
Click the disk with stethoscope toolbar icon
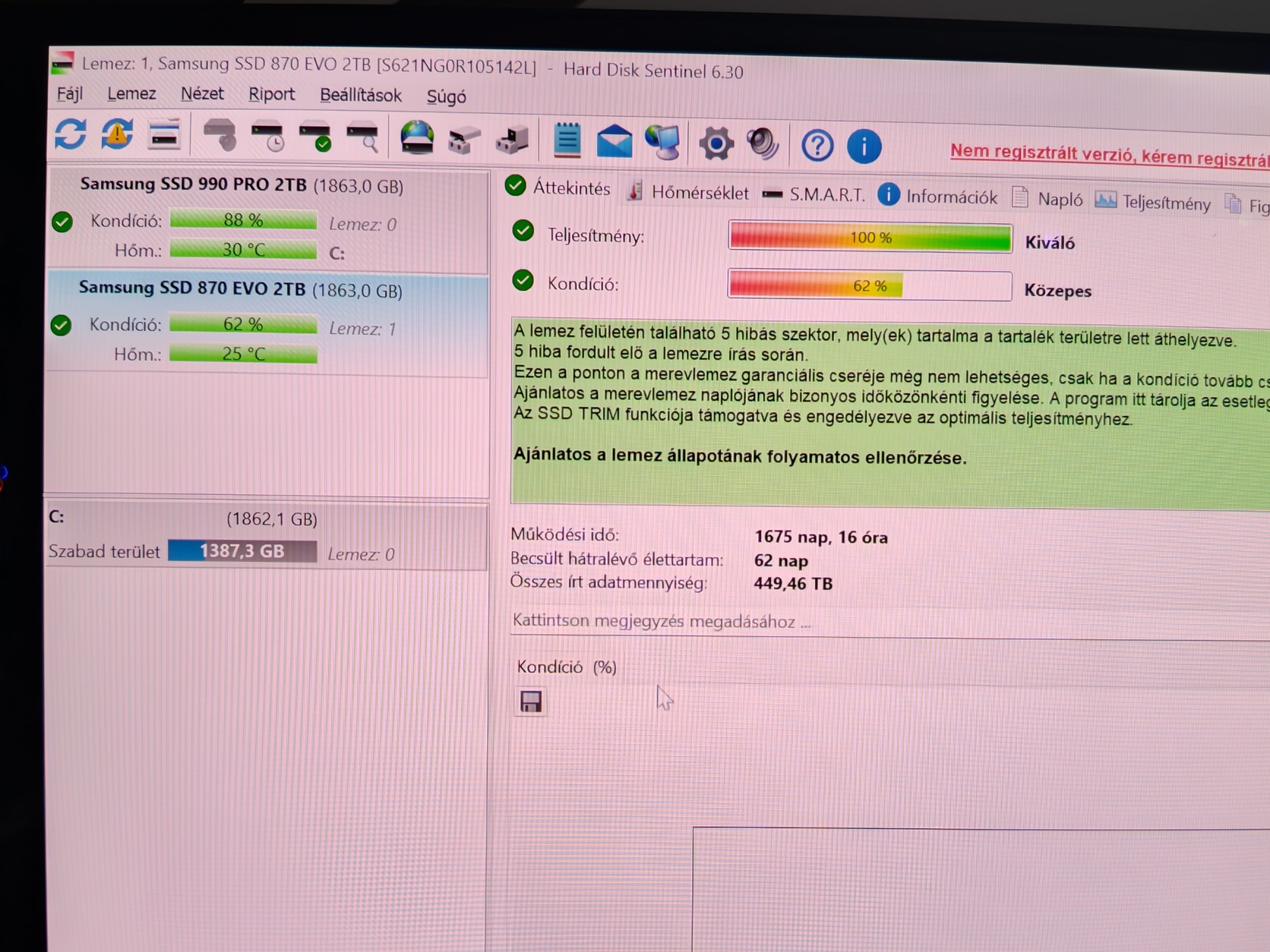point(220,136)
